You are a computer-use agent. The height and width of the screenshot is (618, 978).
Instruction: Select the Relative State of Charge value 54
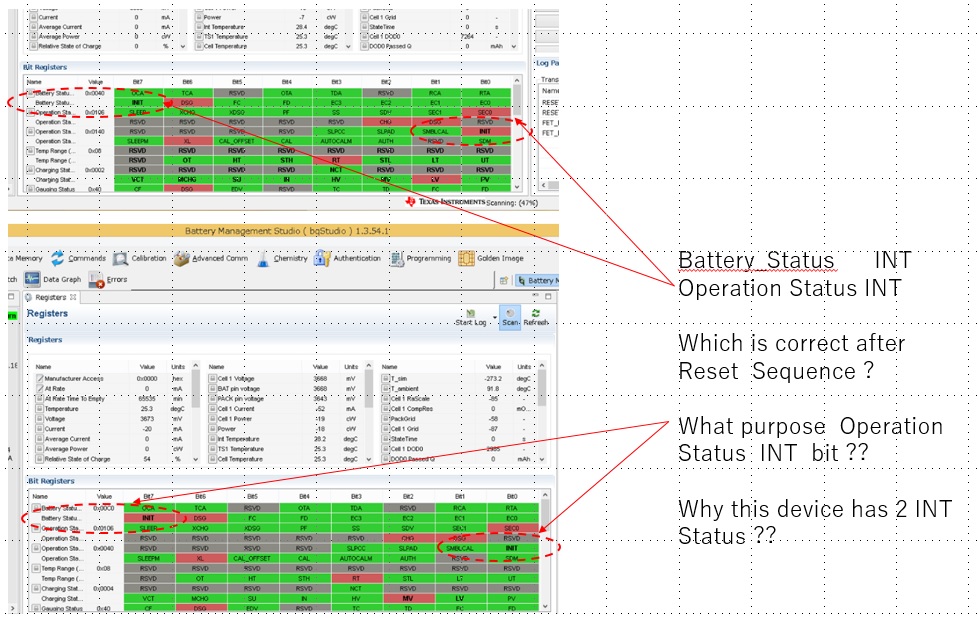pos(147,459)
